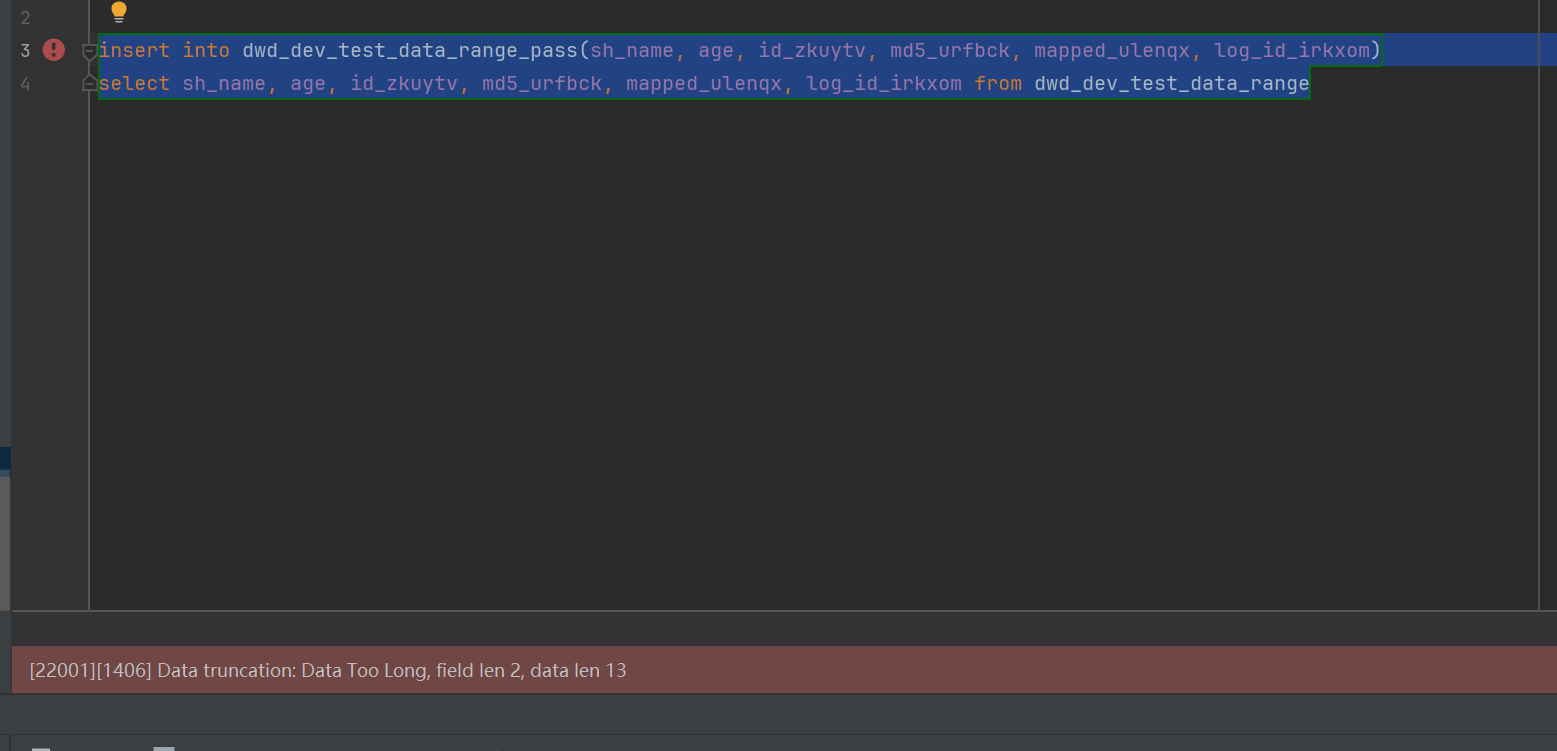Click "log_id_irkxom" in the select line
Screen dimensions: 1557x751
coord(884,83)
